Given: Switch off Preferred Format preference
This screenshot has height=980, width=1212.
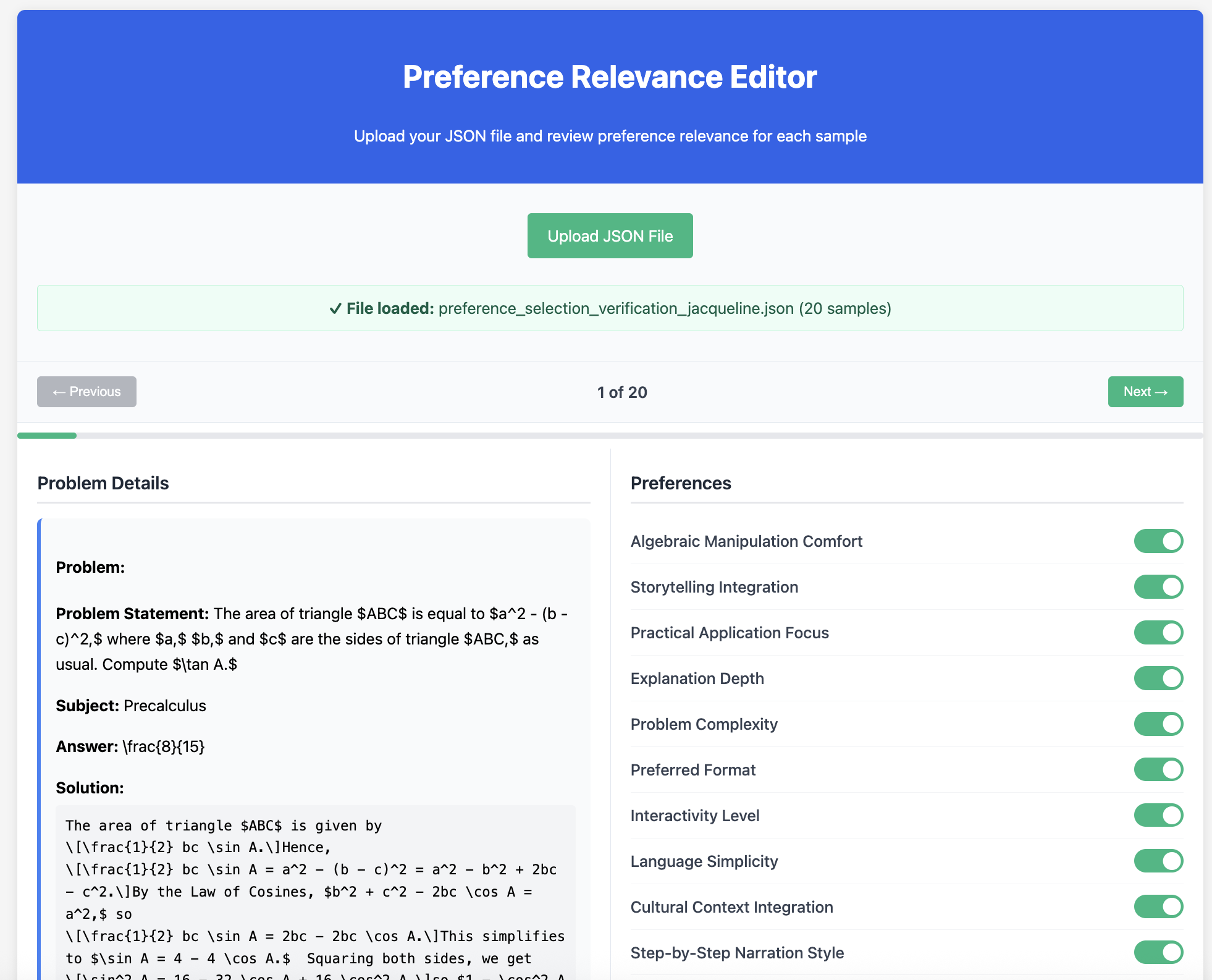Looking at the screenshot, I should (1158, 770).
